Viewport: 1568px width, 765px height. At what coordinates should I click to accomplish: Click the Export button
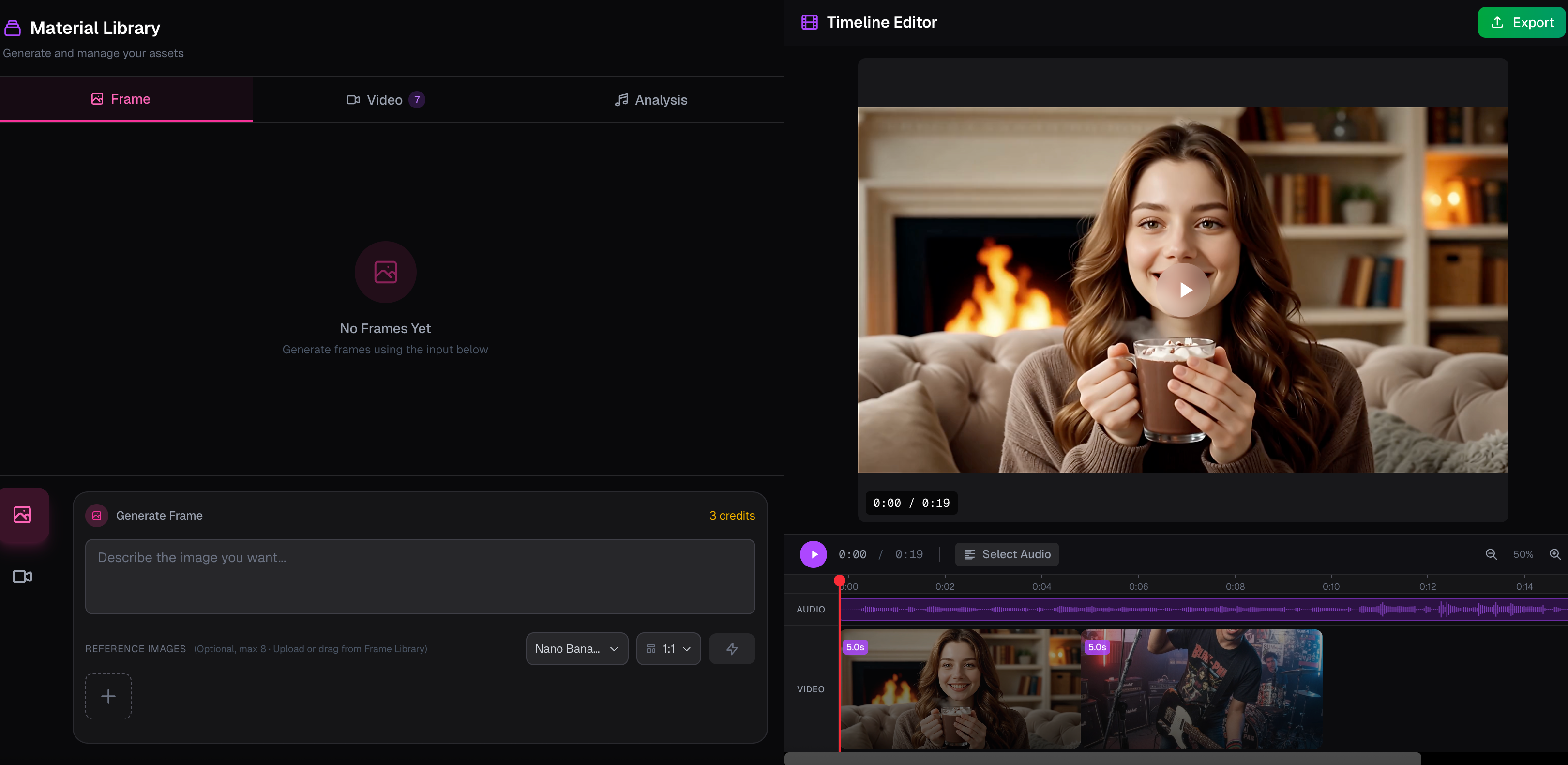pos(1521,22)
